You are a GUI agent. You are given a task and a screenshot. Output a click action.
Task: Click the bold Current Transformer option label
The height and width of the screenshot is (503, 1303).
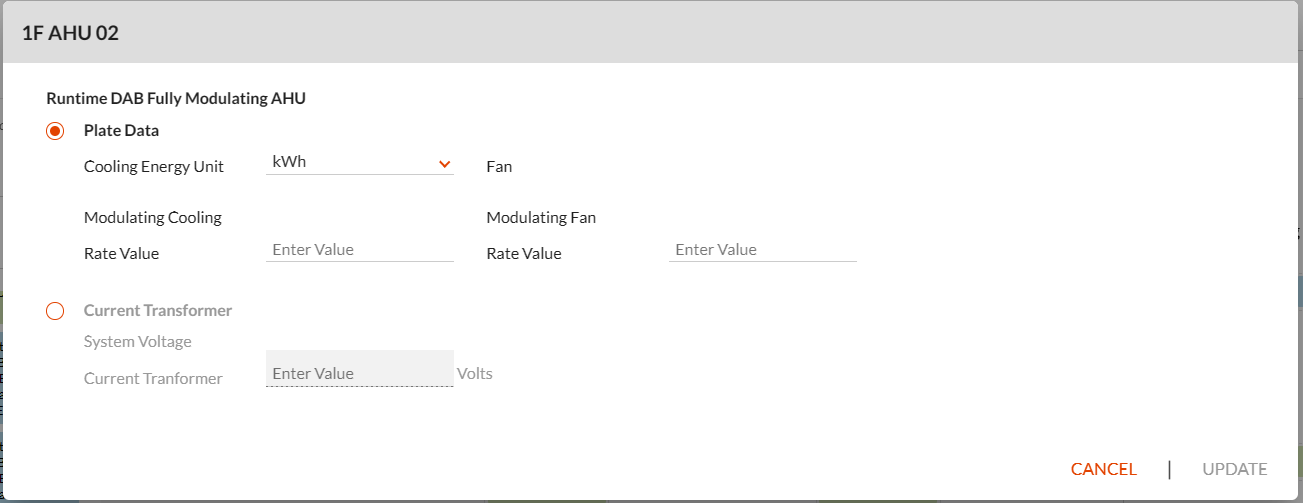(x=158, y=310)
